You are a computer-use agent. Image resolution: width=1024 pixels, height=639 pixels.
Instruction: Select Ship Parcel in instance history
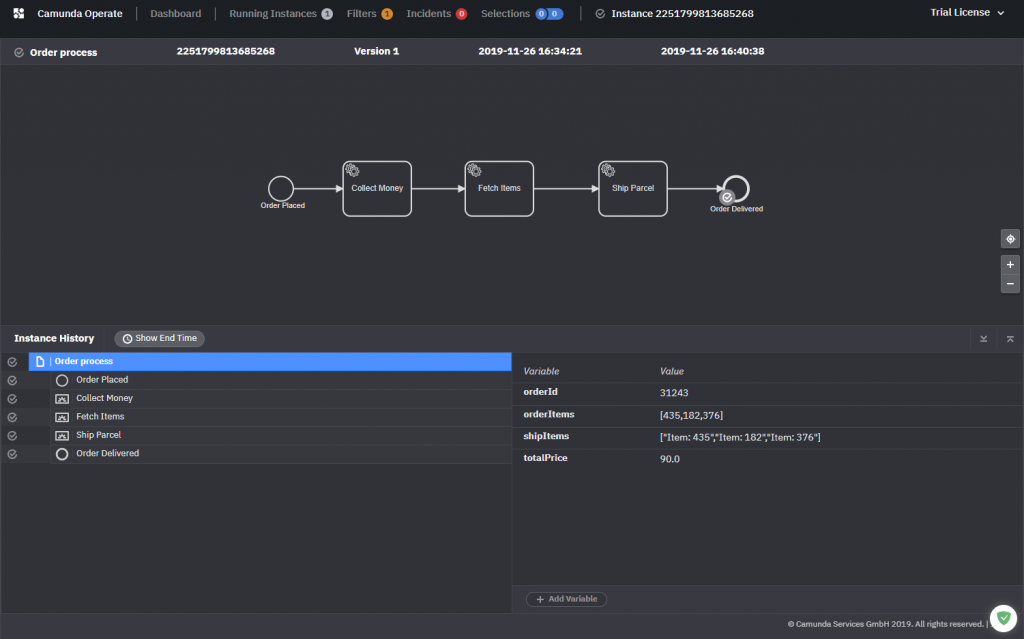tap(281, 434)
